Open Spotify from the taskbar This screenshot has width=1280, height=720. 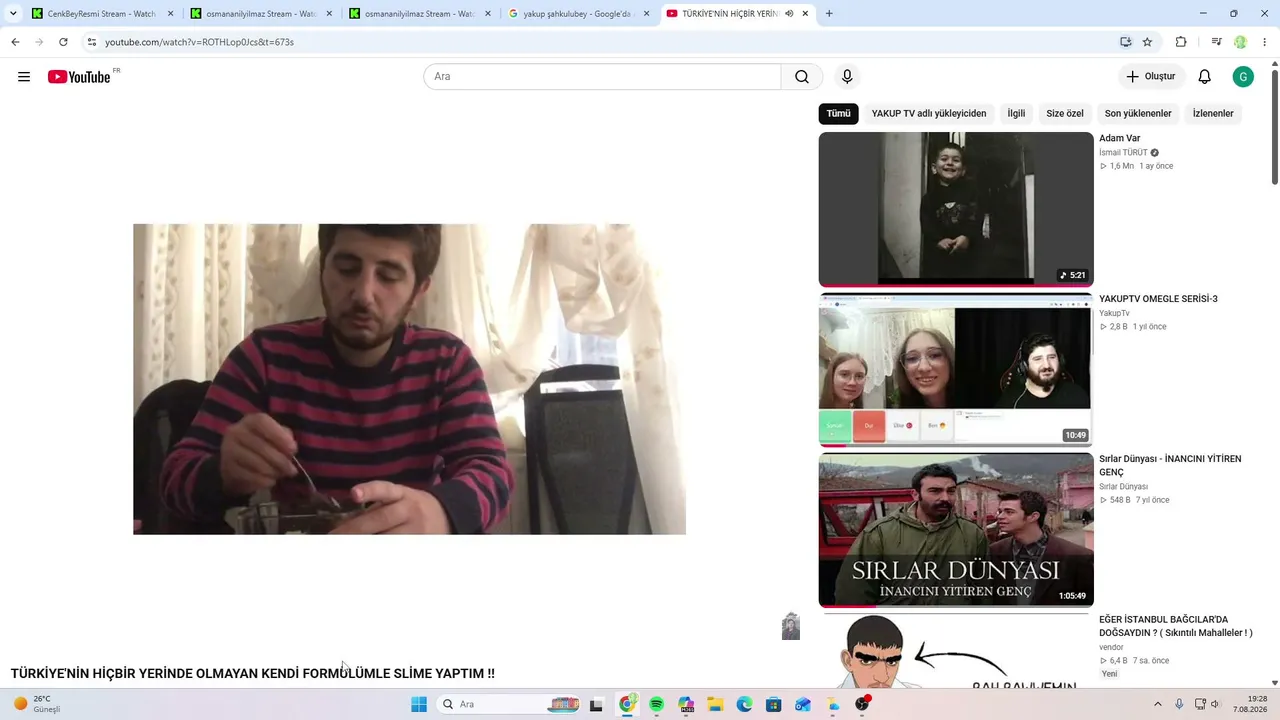pos(657,704)
